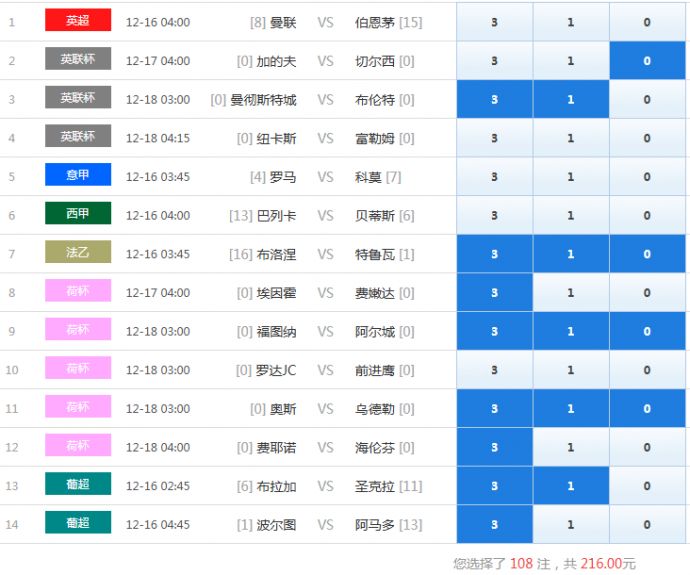The height and width of the screenshot is (575, 690).
Task: Unselect the 3 option for 布洛涅 vs 特鲁瓦
Action: click(494, 254)
